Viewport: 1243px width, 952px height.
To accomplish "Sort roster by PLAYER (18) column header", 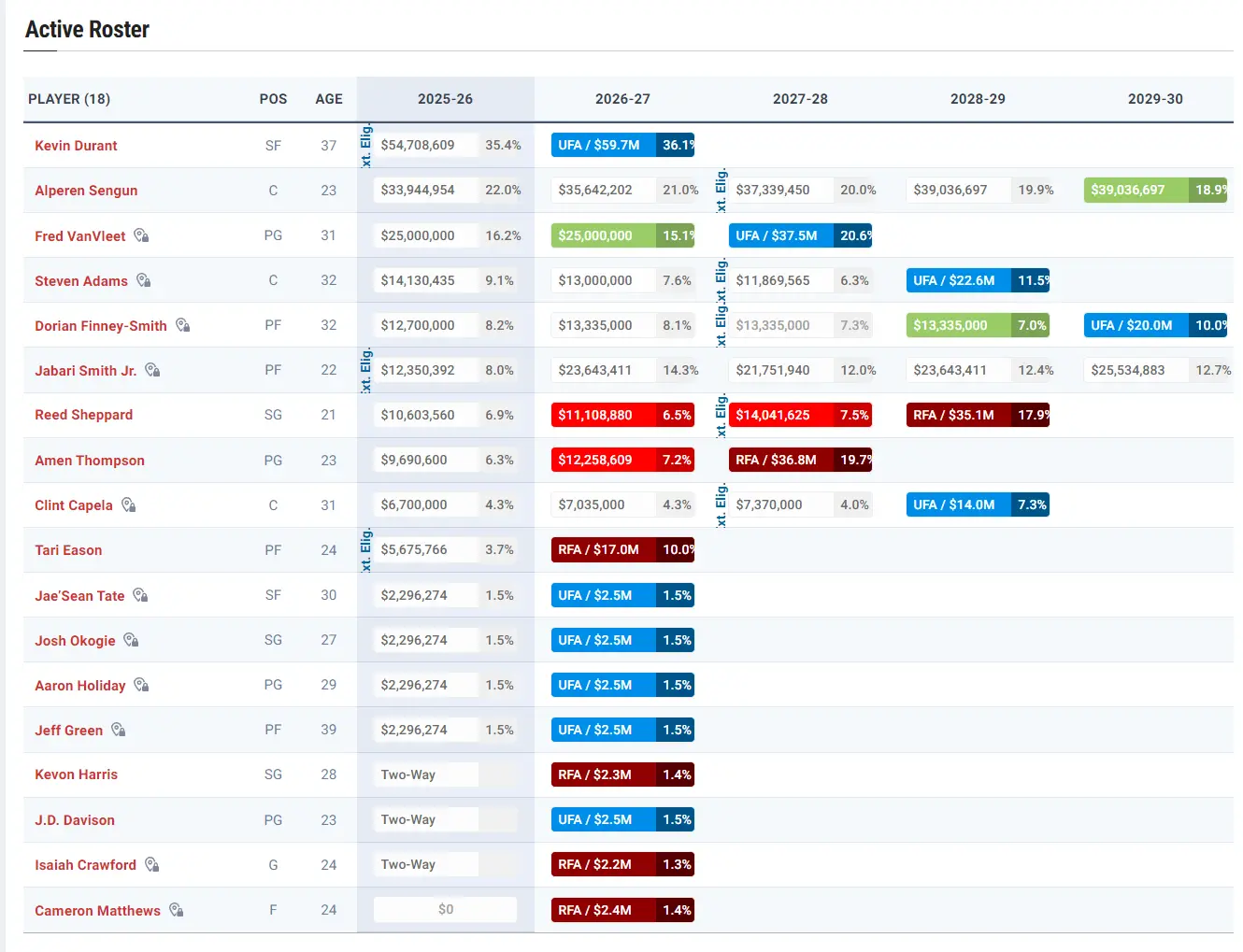I will click(69, 99).
